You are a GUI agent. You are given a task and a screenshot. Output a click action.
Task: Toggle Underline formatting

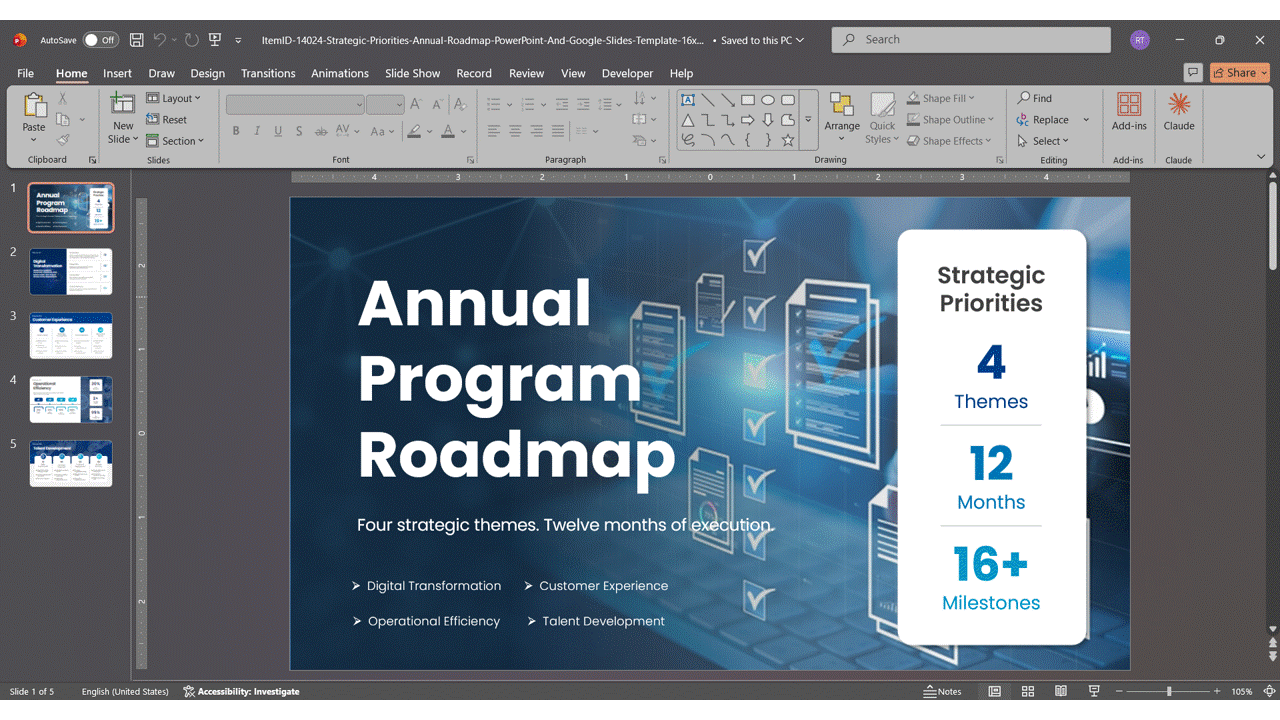pyautogui.click(x=278, y=131)
